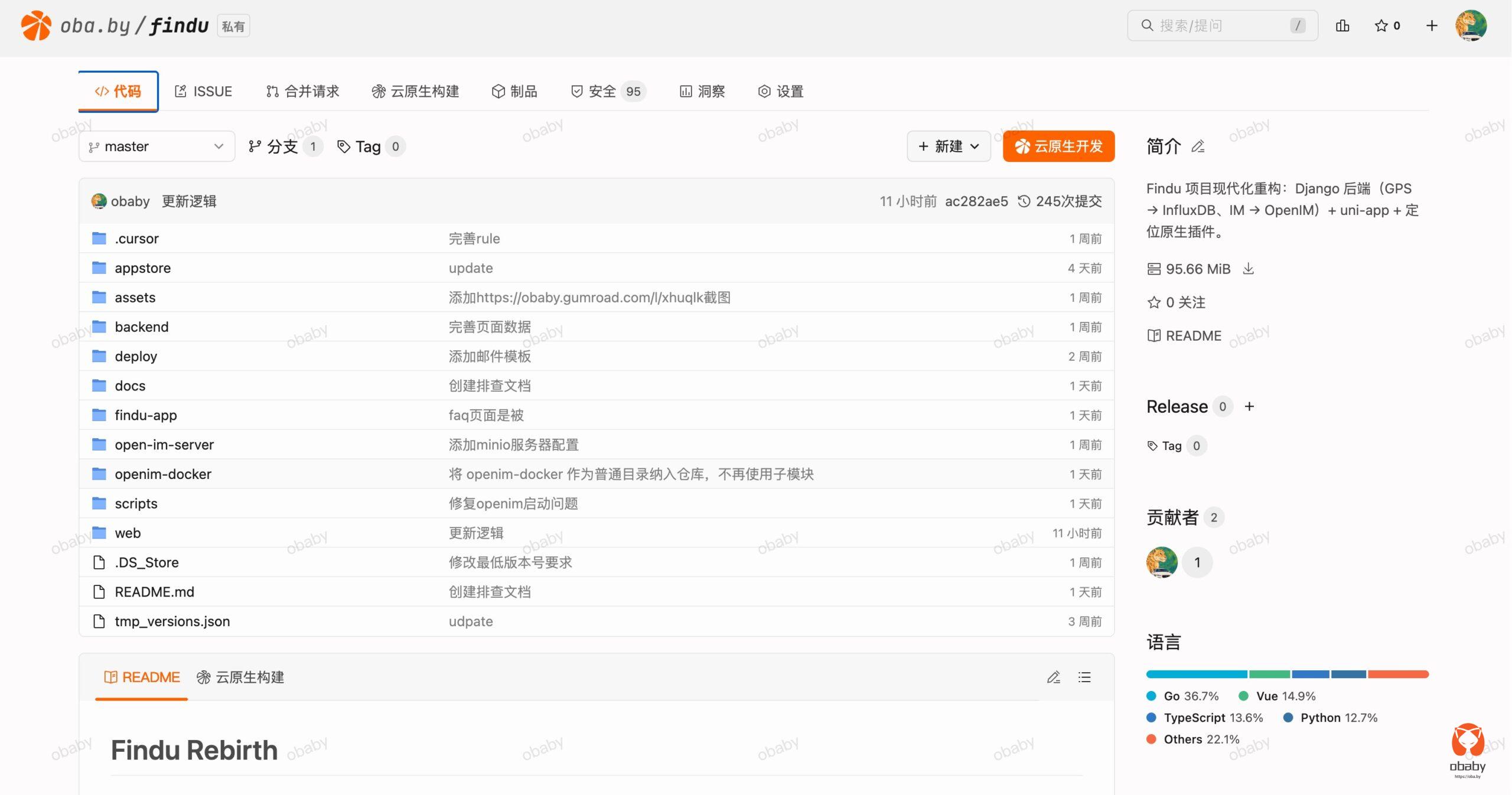Click the commit history clock icon
This screenshot has height=795, width=1512.
pyautogui.click(x=1024, y=201)
